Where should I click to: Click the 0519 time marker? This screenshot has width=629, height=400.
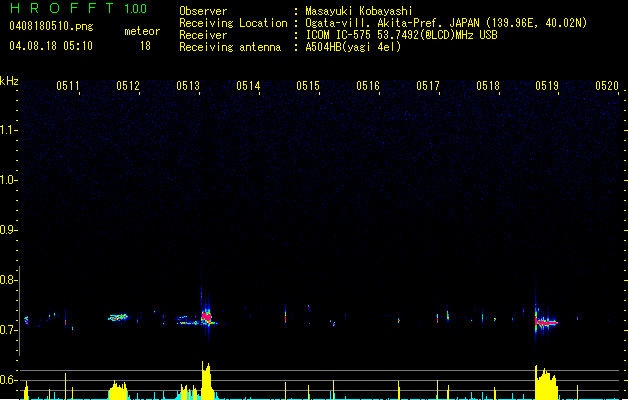547,85
